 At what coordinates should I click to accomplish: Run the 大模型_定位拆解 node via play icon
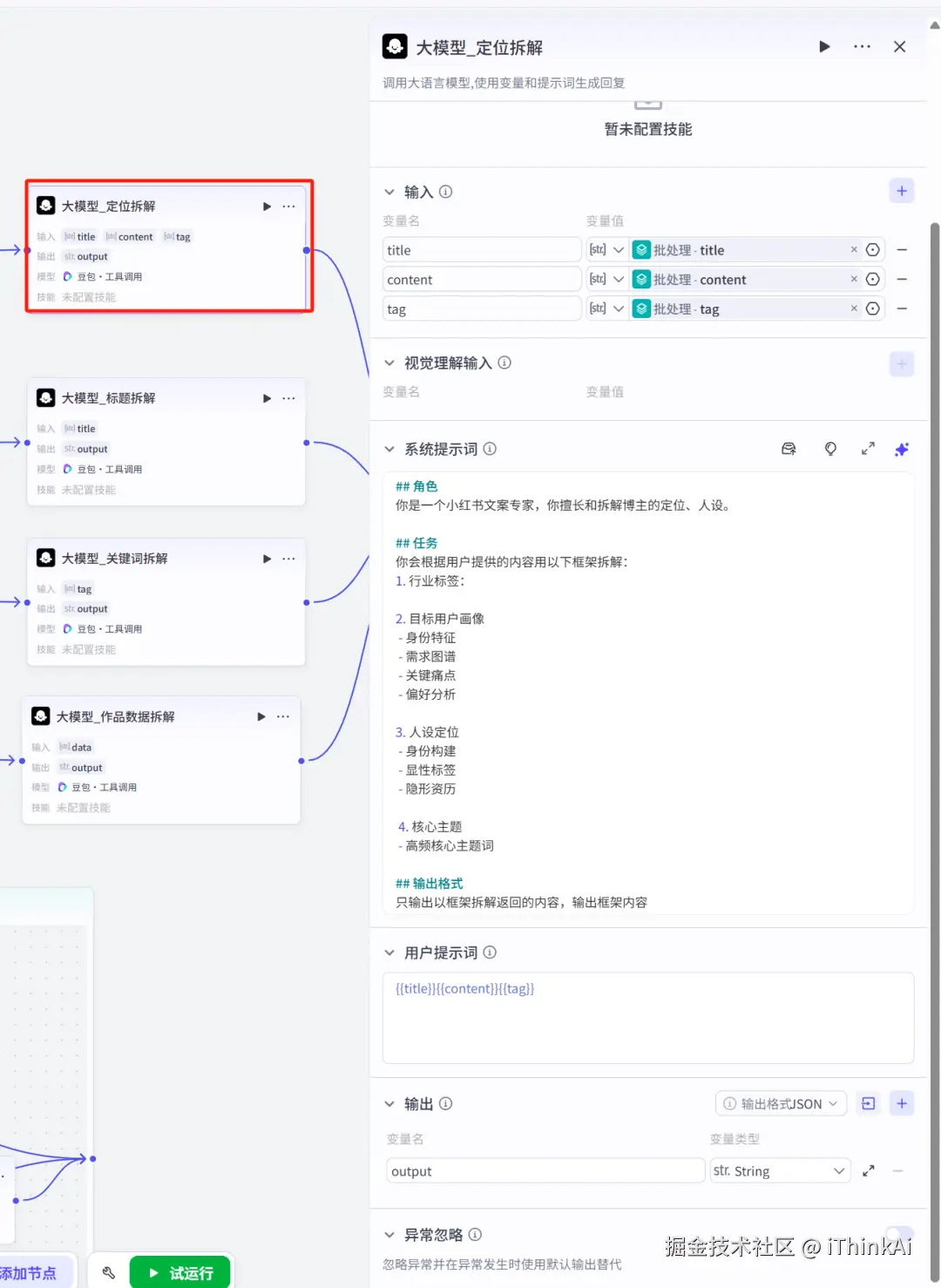[x=267, y=207]
